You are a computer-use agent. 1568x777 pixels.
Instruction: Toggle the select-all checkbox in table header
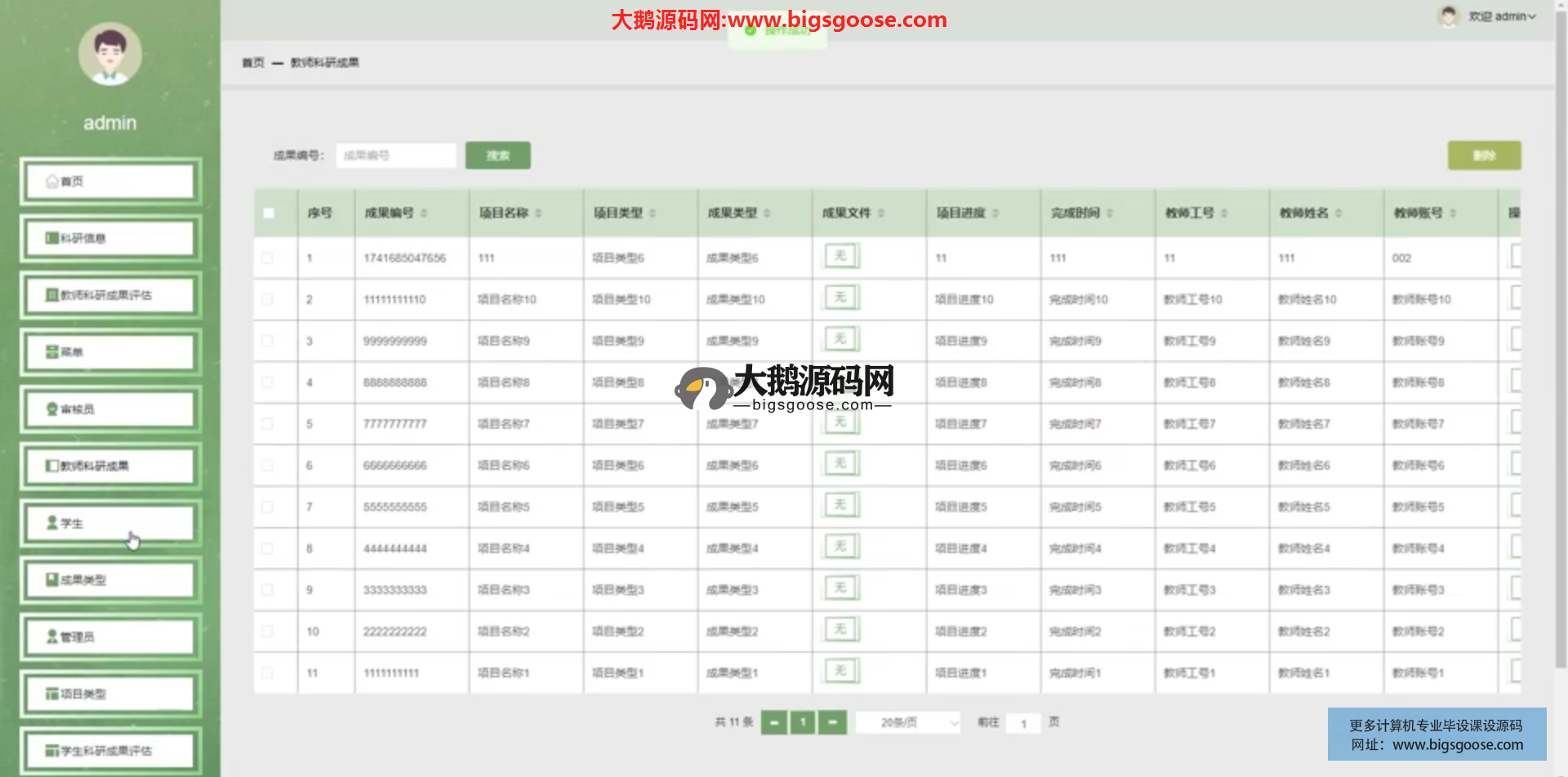(269, 213)
